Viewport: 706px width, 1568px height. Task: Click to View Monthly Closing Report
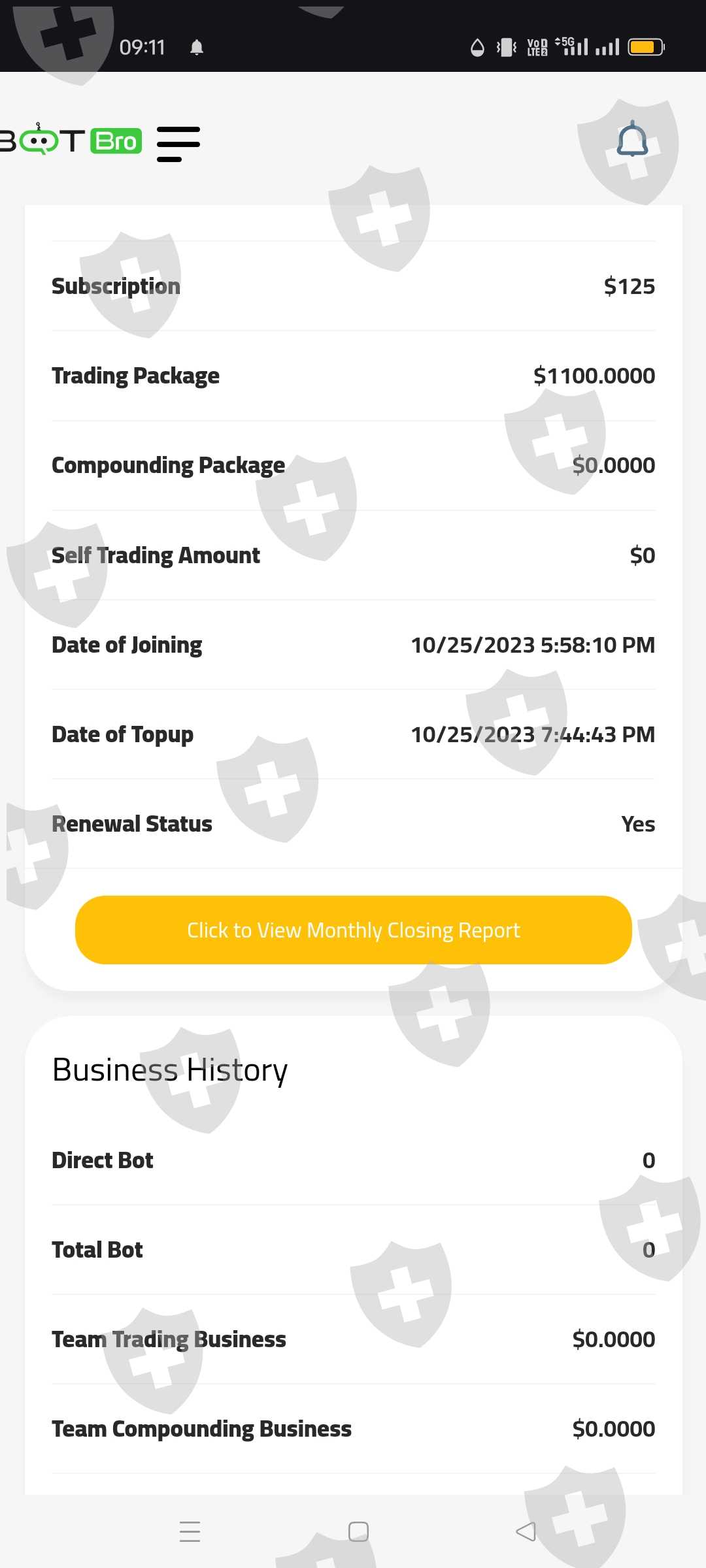coord(353,930)
